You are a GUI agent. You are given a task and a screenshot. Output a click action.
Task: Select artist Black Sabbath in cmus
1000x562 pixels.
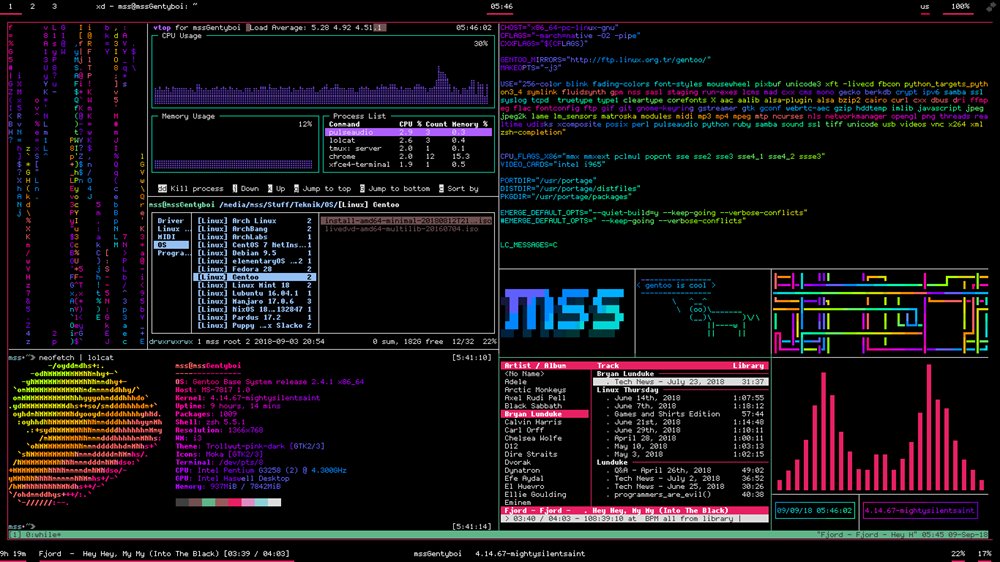tap(533, 406)
